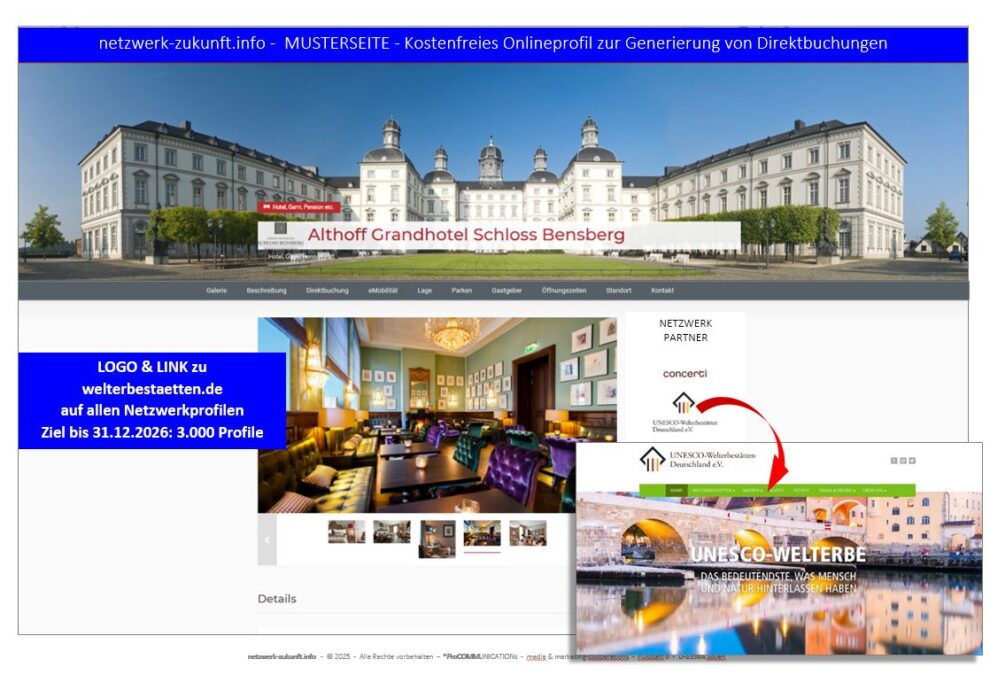
Task: Select the tall third gallery thumbnail
Action: [437, 539]
